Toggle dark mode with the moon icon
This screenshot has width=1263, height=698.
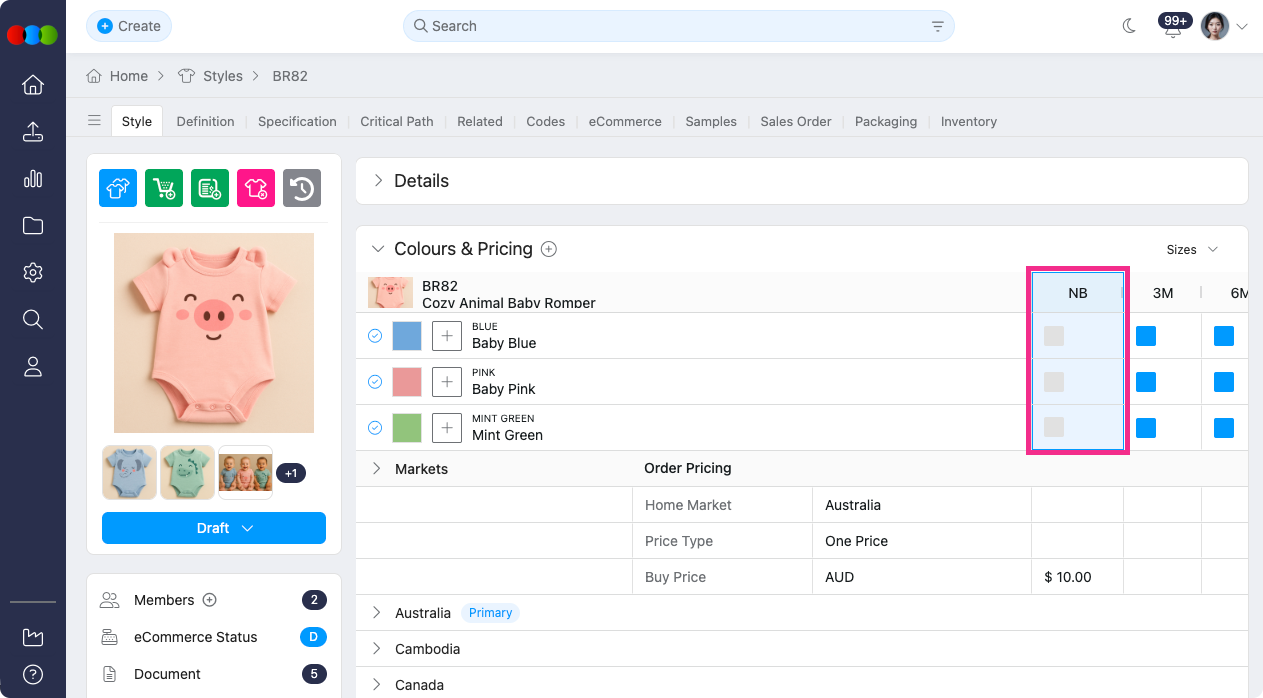[1129, 26]
